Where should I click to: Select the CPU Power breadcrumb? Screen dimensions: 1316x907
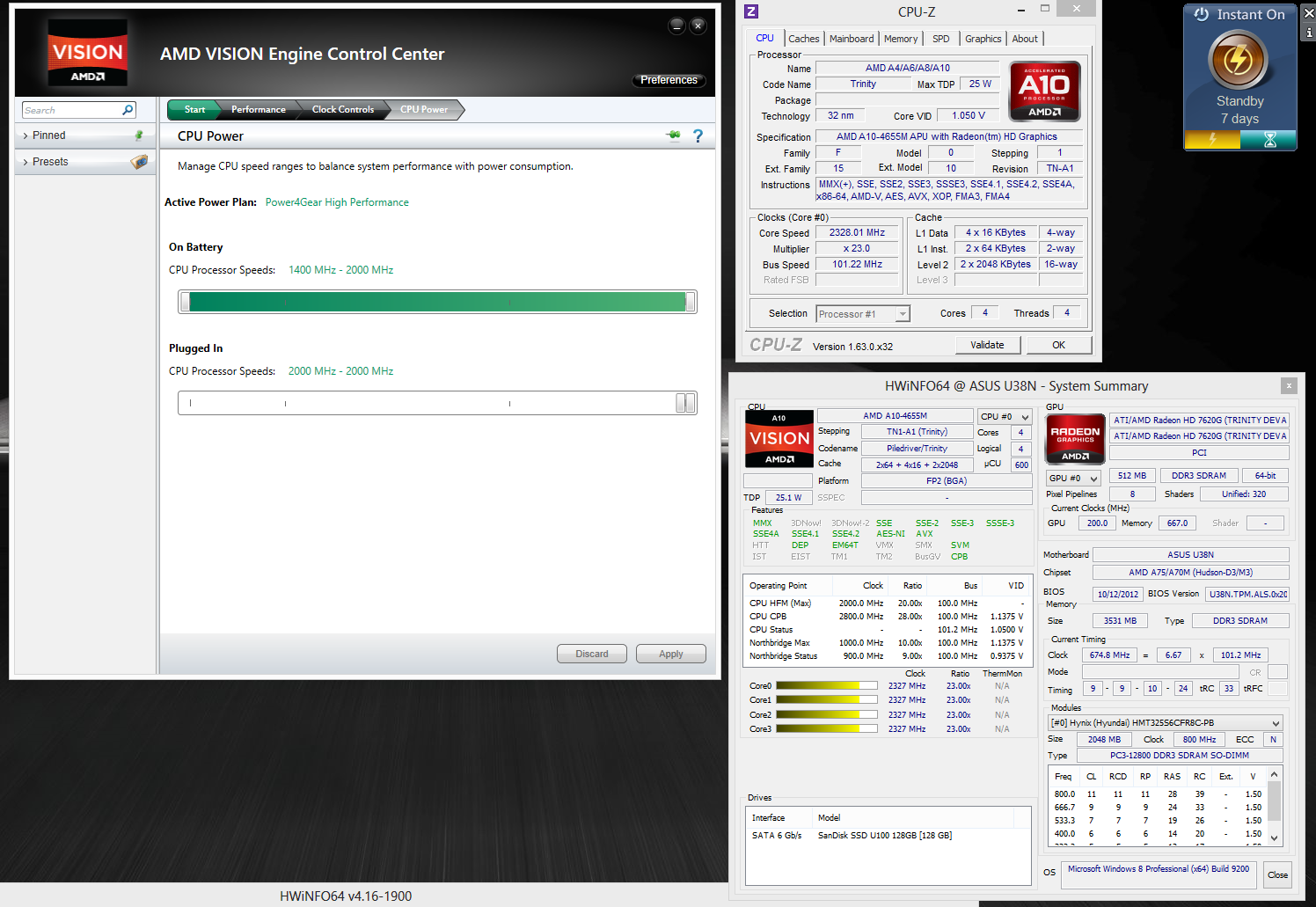[x=423, y=110]
